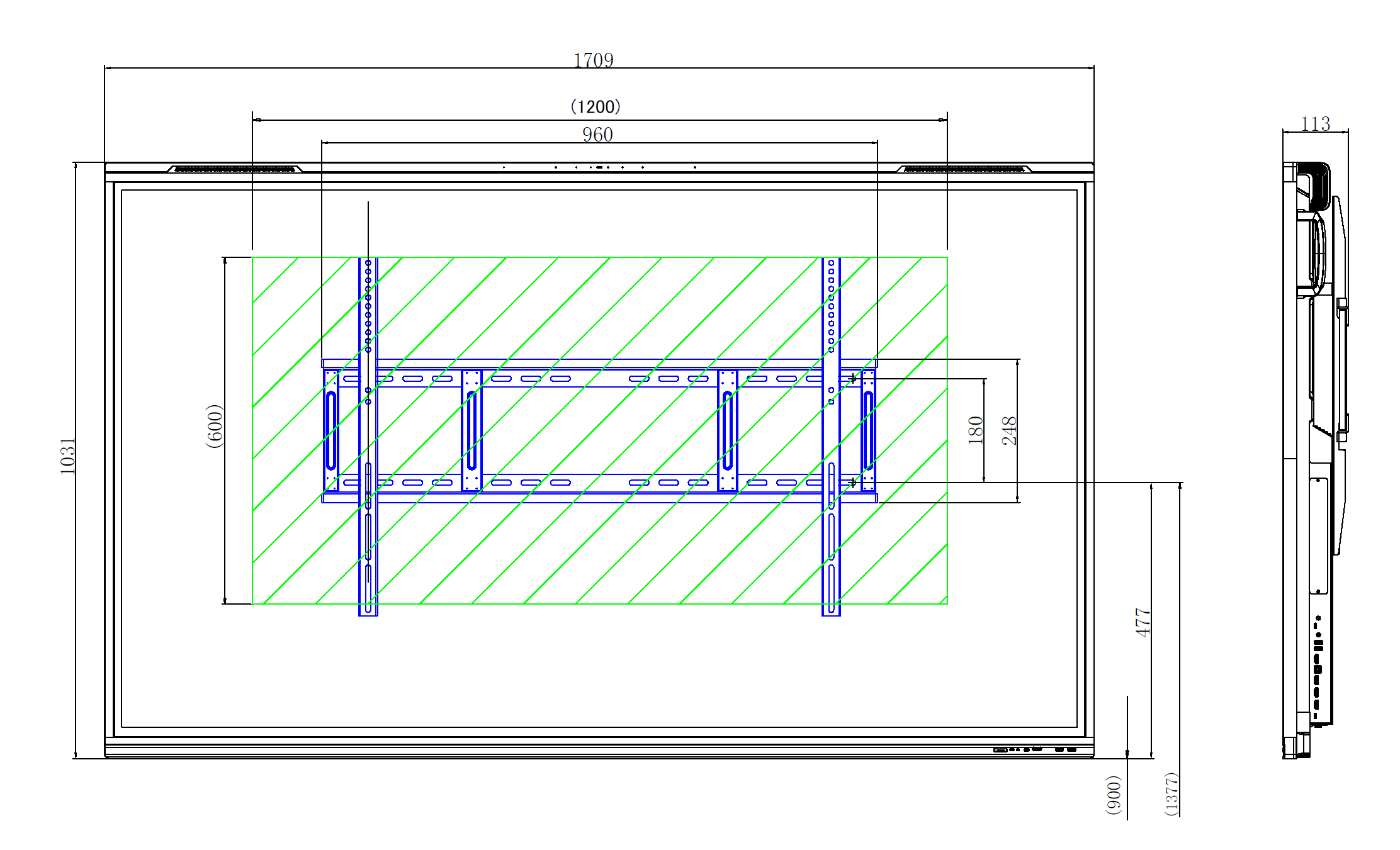Click the (1377) dimension text

pyautogui.click(x=1171, y=794)
